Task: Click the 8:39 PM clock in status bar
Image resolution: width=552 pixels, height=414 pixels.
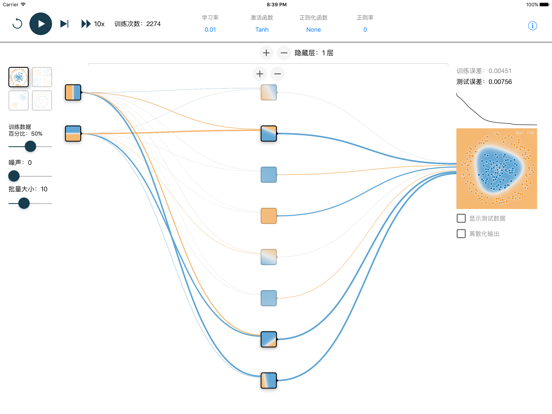Action: pyautogui.click(x=276, y=5)
